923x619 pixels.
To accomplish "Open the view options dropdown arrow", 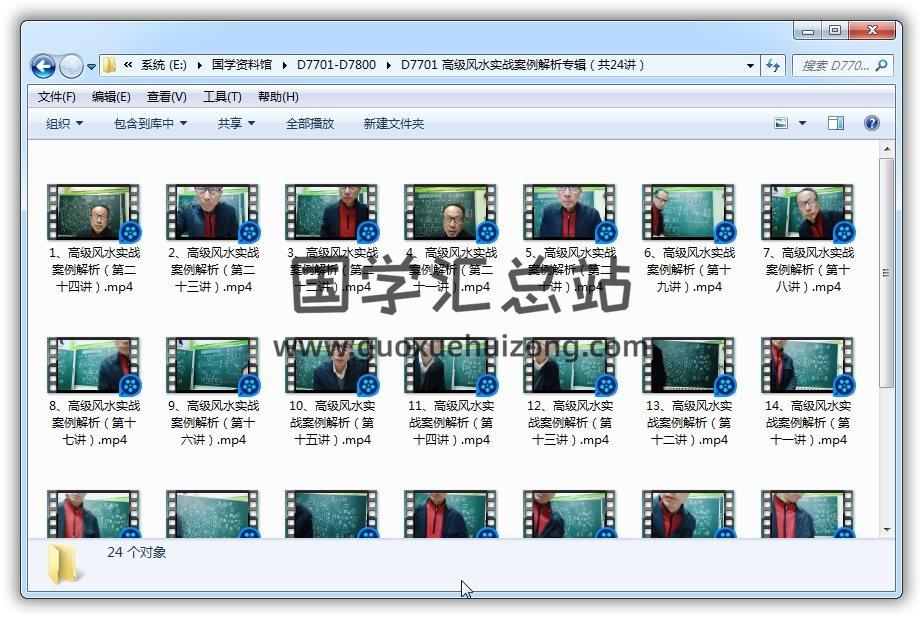I will click(x=802, y=123).
